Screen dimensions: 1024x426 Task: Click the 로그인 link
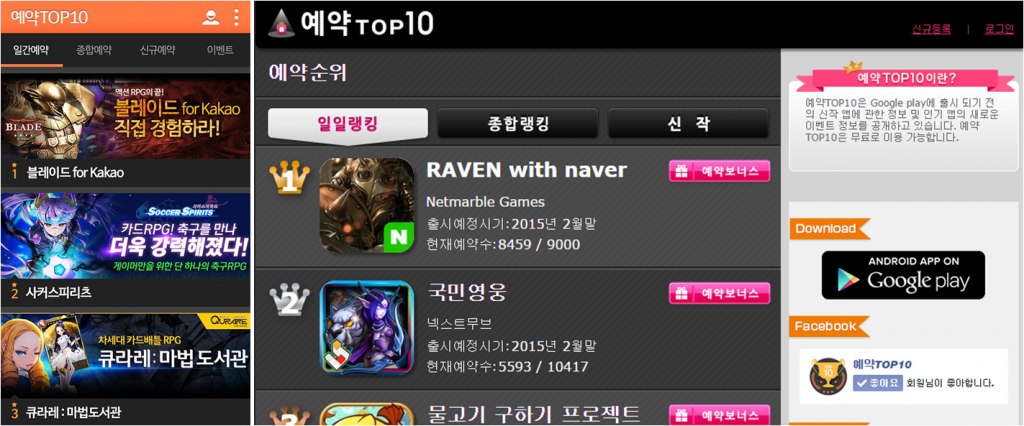click(999, 29)
